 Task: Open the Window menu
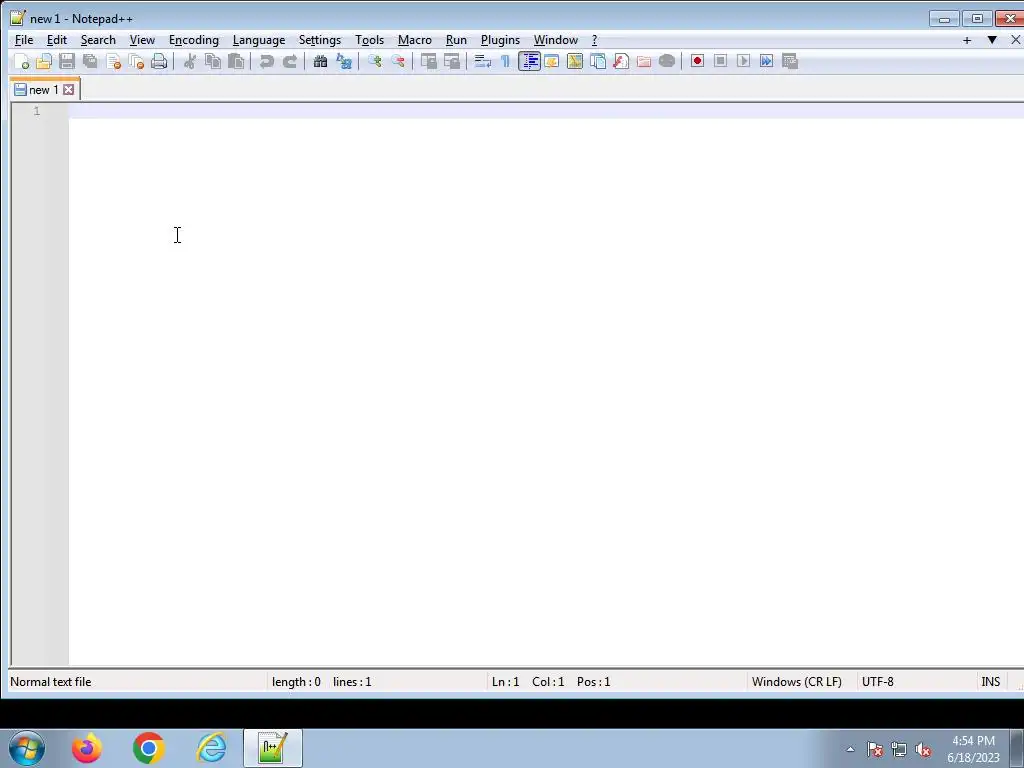click(556, 40)
